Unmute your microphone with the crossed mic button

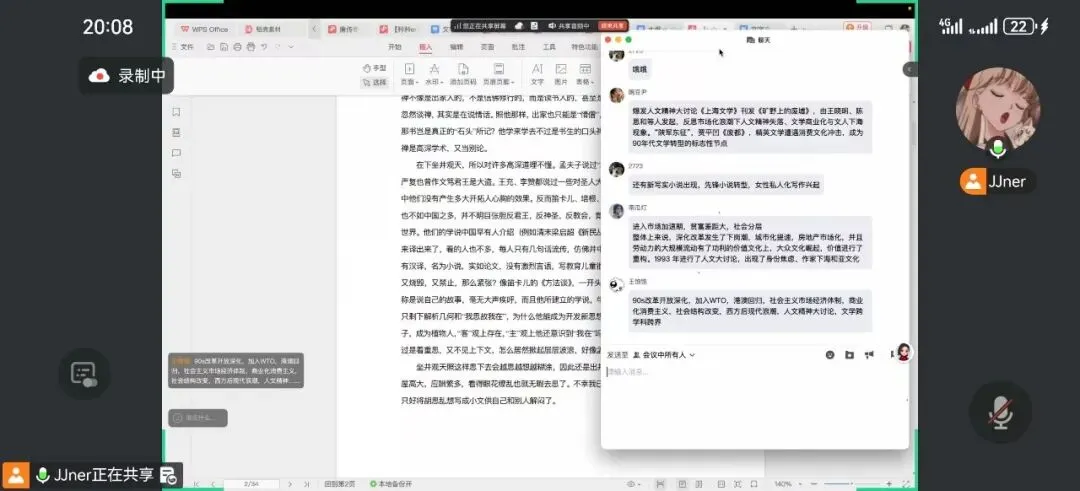1000,412
